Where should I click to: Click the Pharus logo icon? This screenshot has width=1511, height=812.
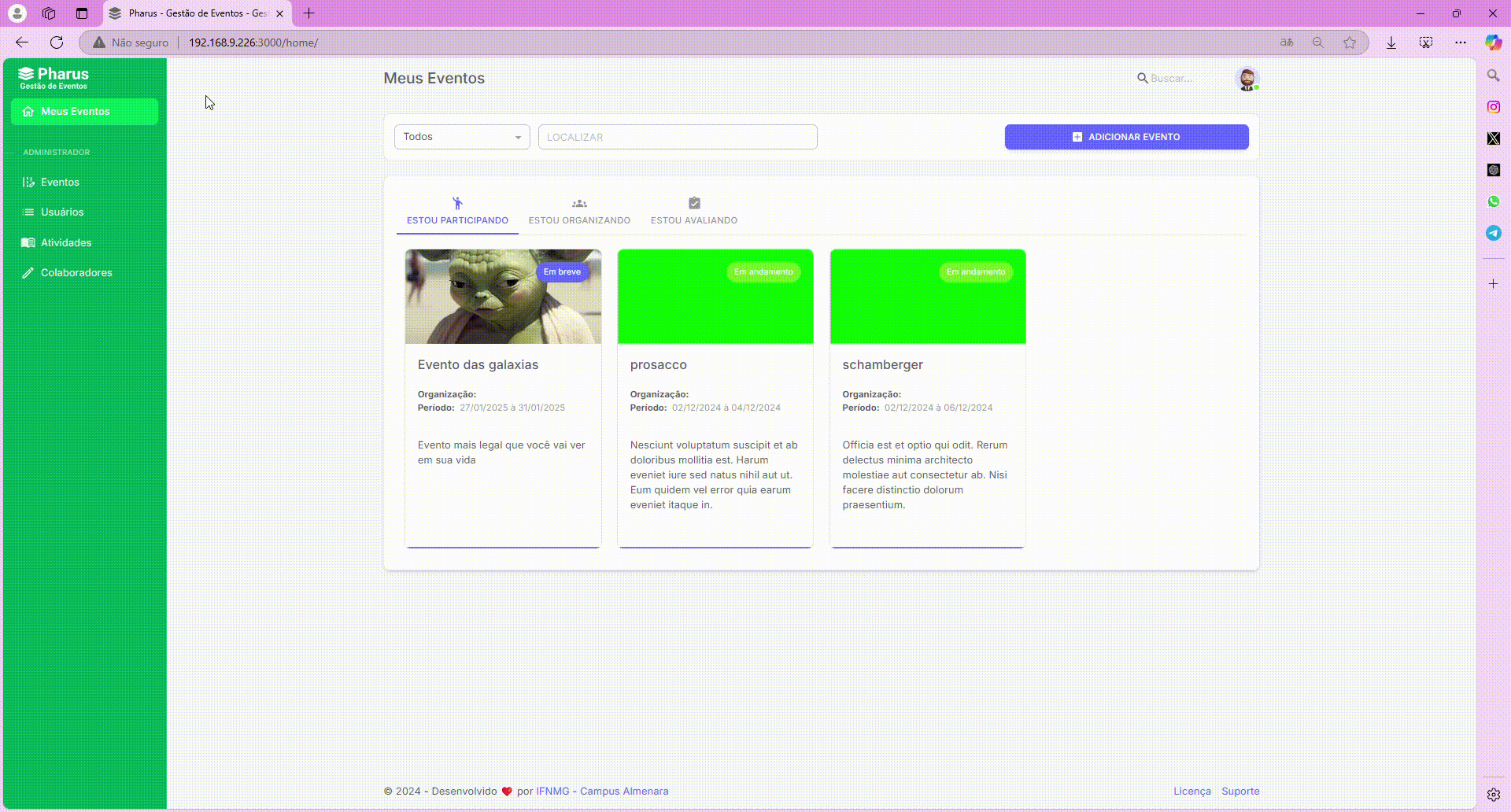point(26,74)
